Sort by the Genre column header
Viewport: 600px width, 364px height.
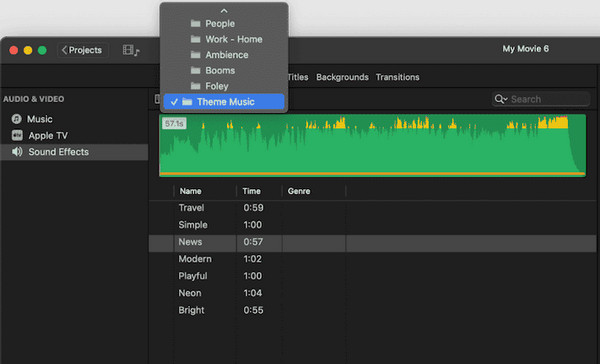[299, 191]
